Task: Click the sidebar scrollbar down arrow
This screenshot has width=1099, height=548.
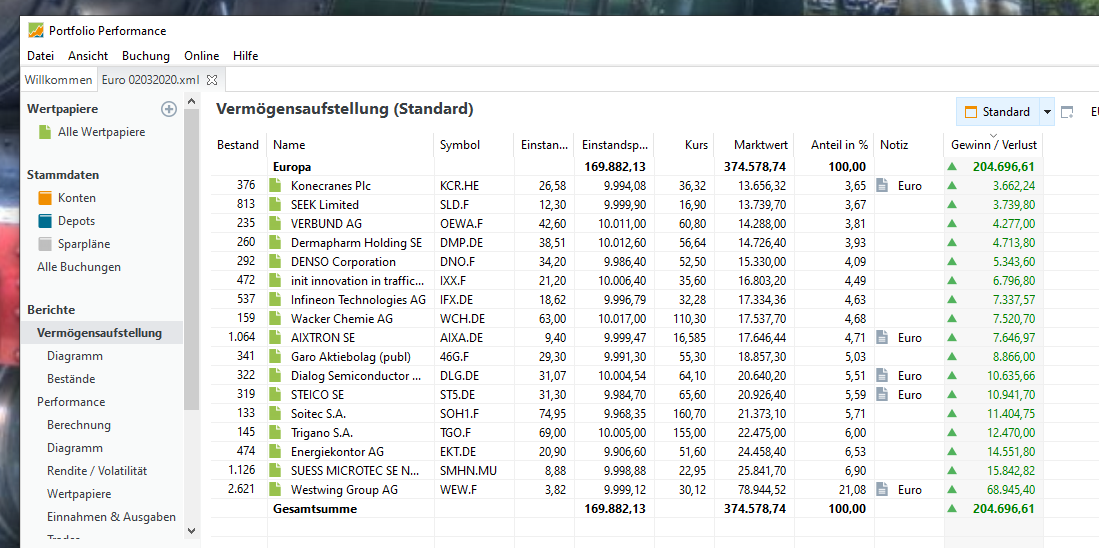Action: click(192, 530)
